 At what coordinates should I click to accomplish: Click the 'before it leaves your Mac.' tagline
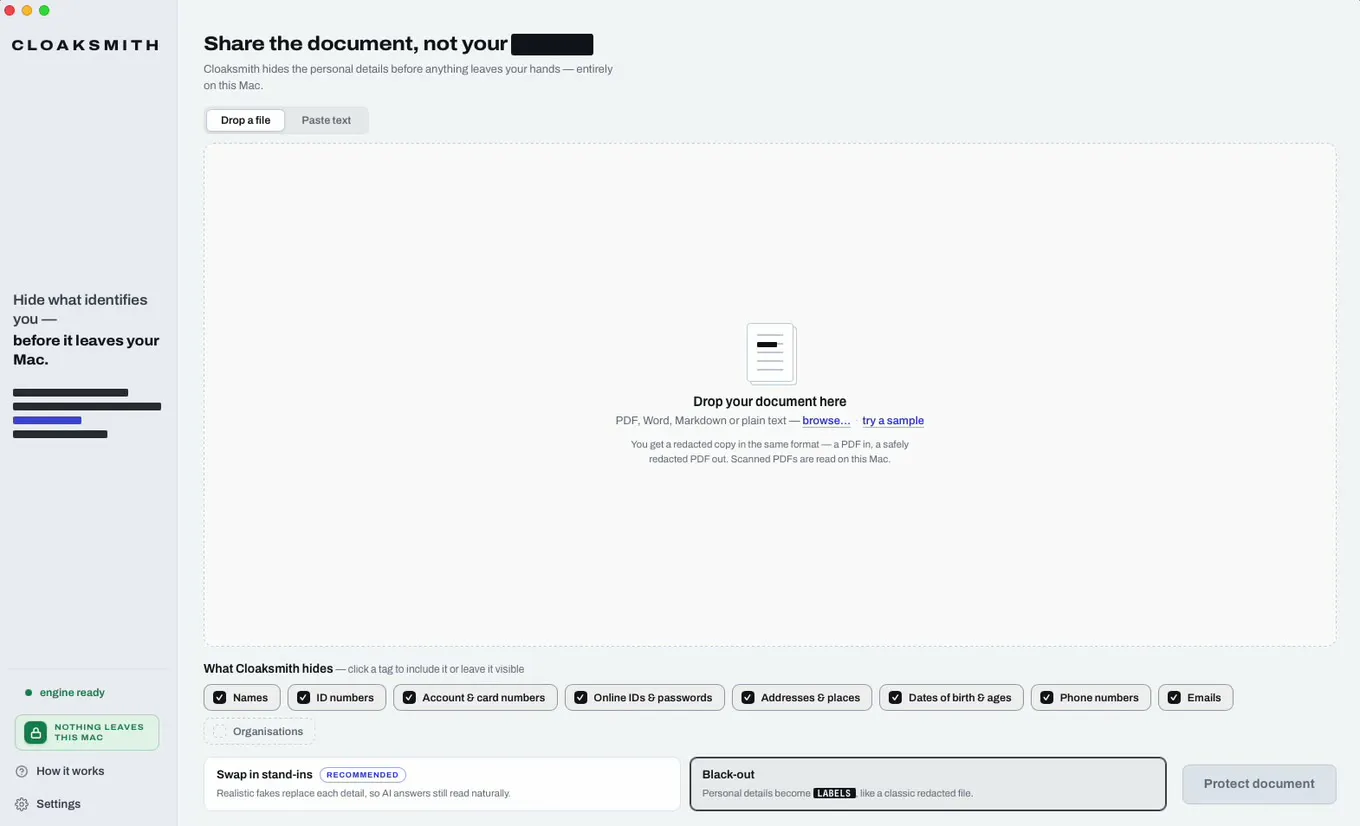(86, 350)
